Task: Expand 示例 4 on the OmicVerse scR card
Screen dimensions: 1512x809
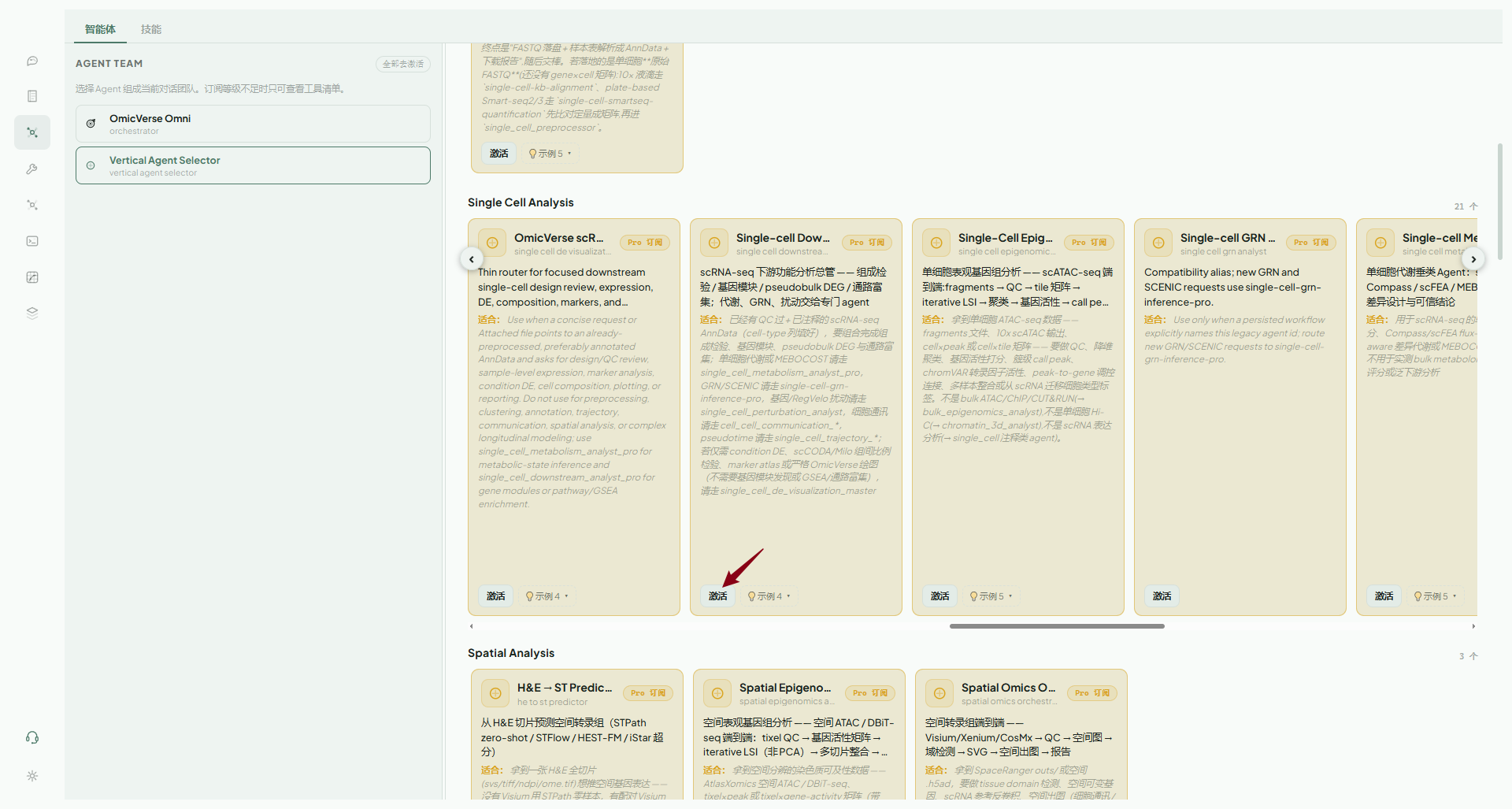Action: (x=547, y=596)
